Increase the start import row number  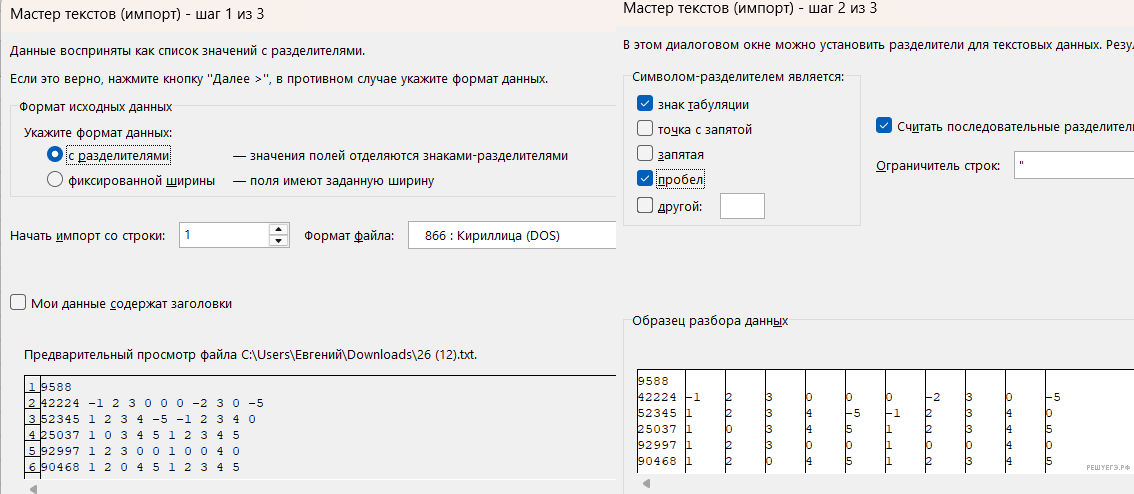pyautogui.click(x=278, y=229)
